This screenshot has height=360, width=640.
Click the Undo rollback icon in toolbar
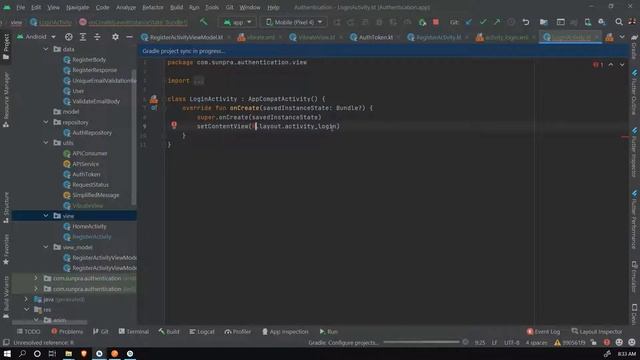(526, 22)
